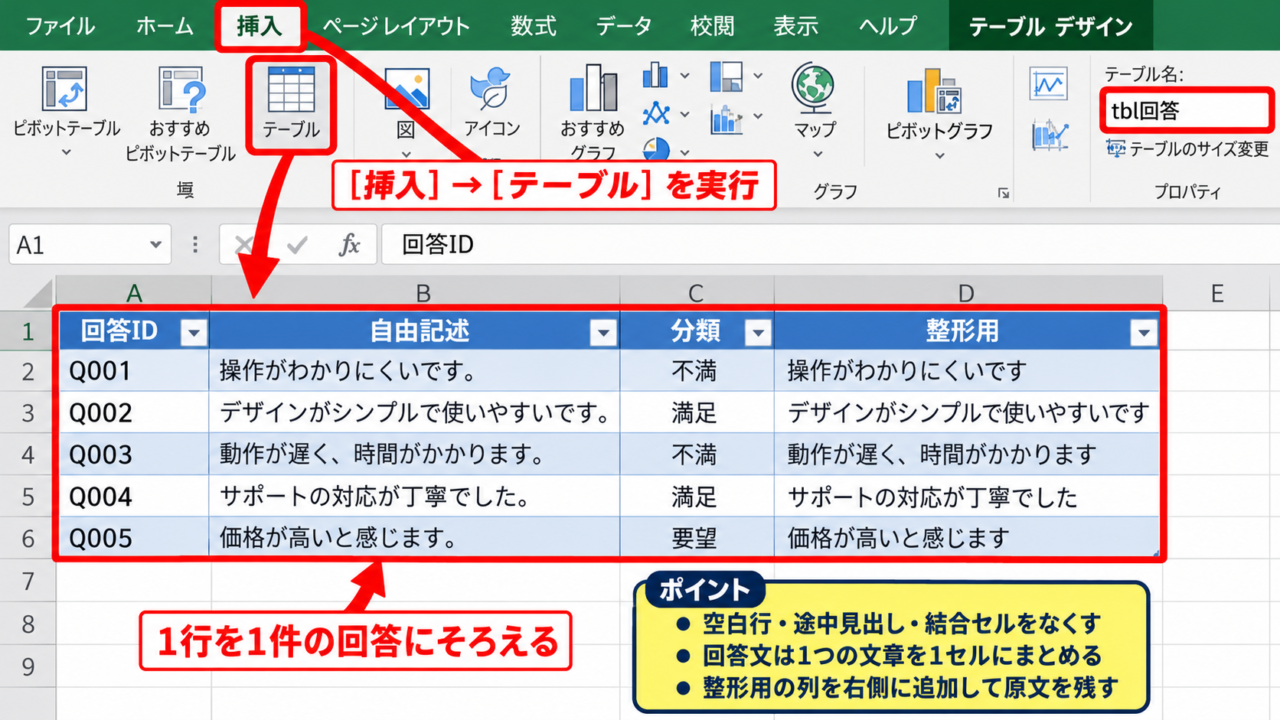
Task: Open filter dropdown for 整形用 column
Action: pyautogui.click(x=1144, y=334)
